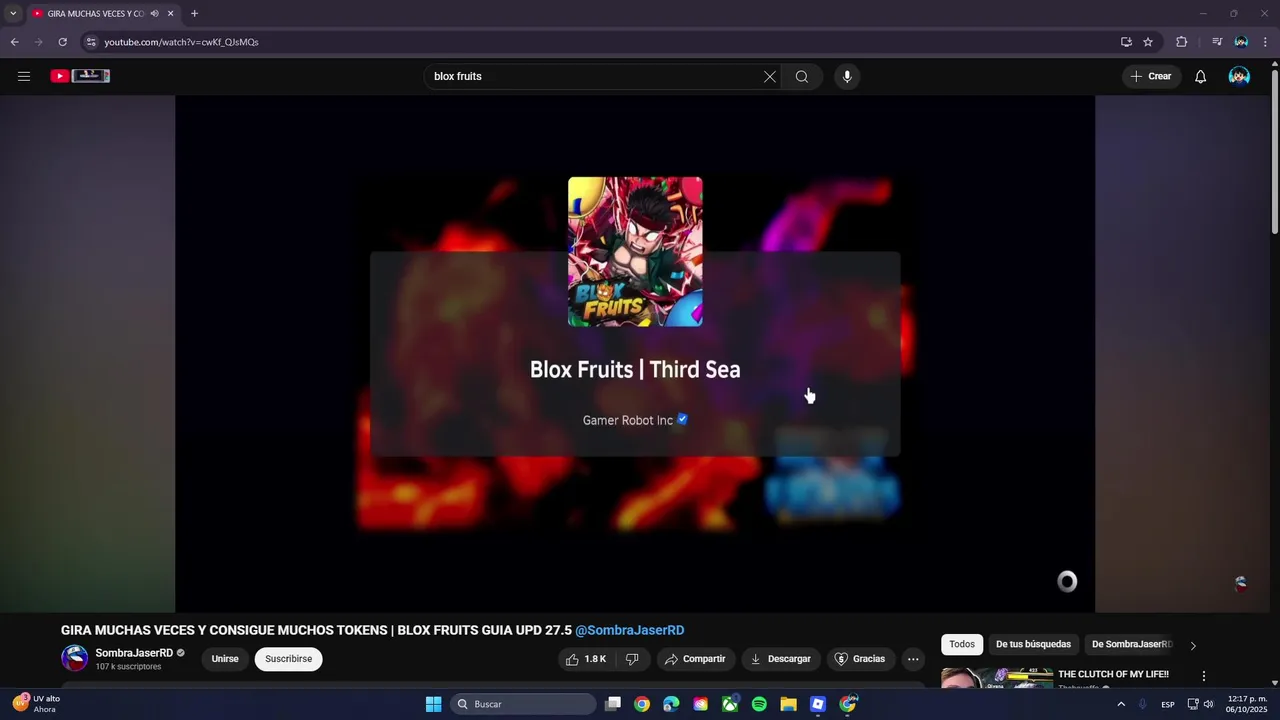
Task: Select the 'De SombraJaserRD' chip
Action: 1131,645
